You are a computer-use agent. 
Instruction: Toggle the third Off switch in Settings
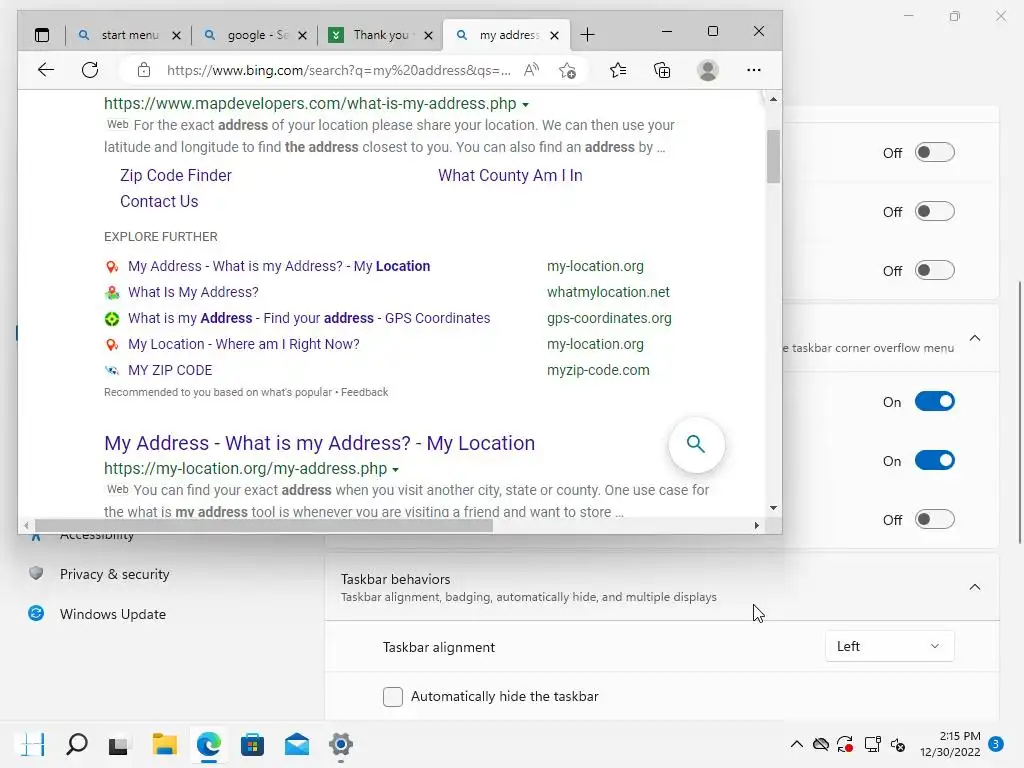point(935,270)
